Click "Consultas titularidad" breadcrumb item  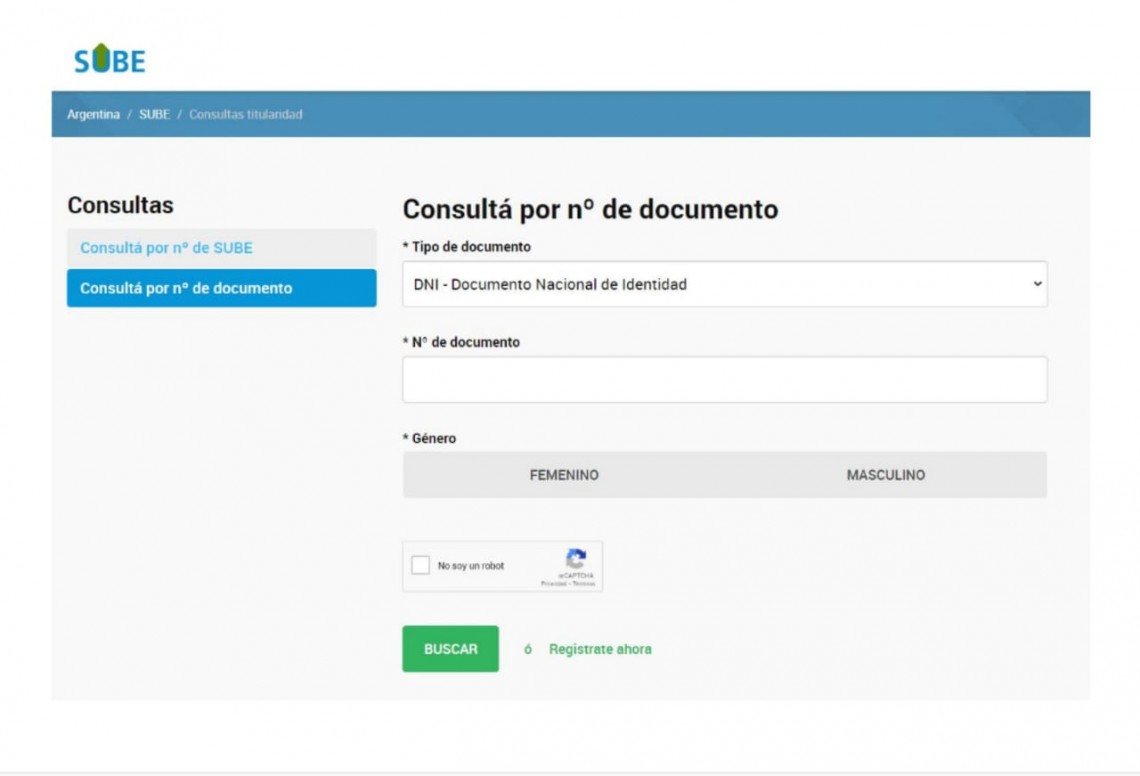point(245,114)
